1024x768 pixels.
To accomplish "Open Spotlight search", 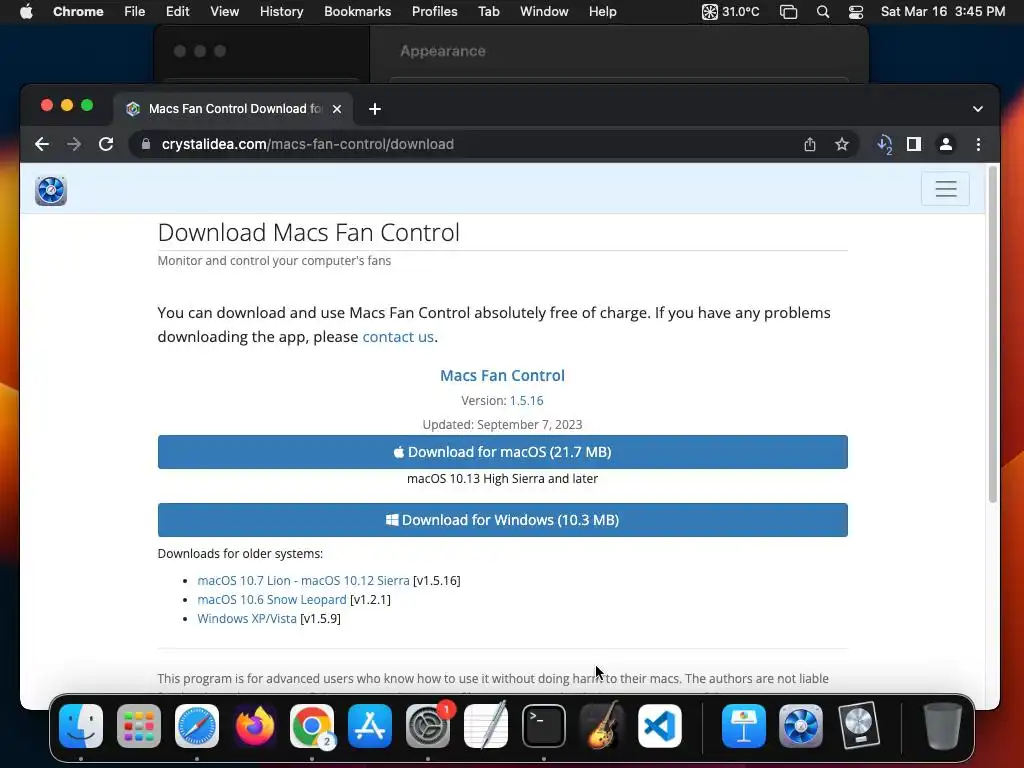I will coord(823,12).
